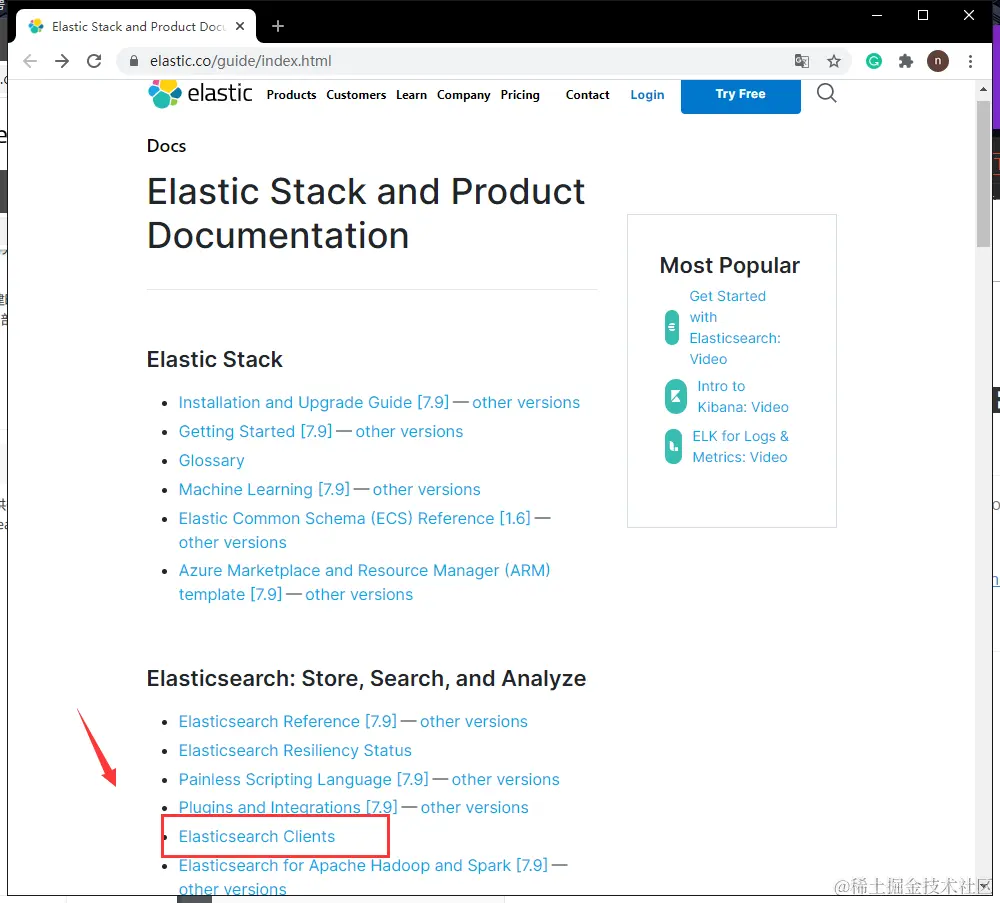This screenshot has height=903, width=1000.
Task: Open the translate page icon
Action: tap(802, 61)
